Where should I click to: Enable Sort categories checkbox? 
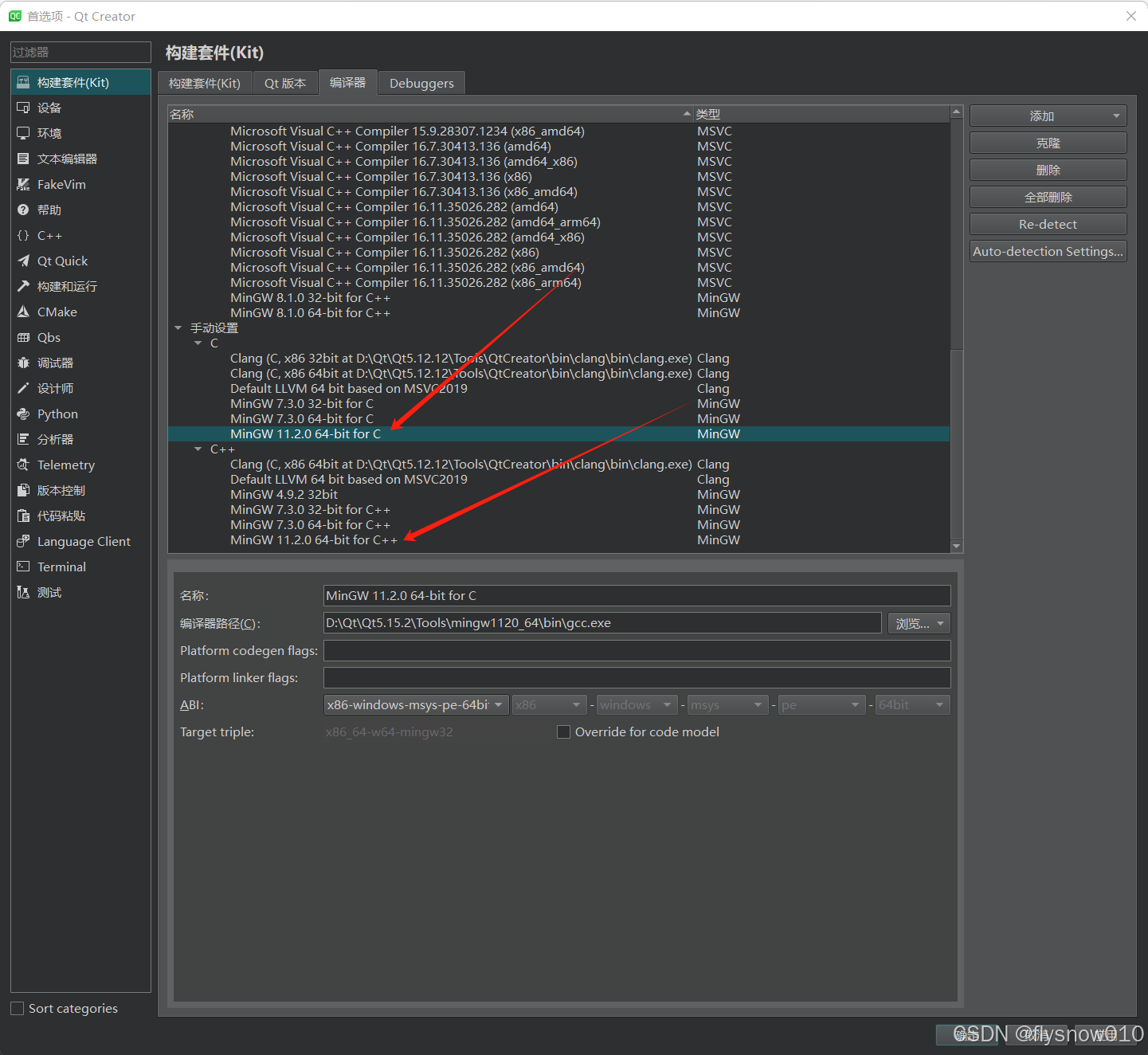coord(17,1009)
